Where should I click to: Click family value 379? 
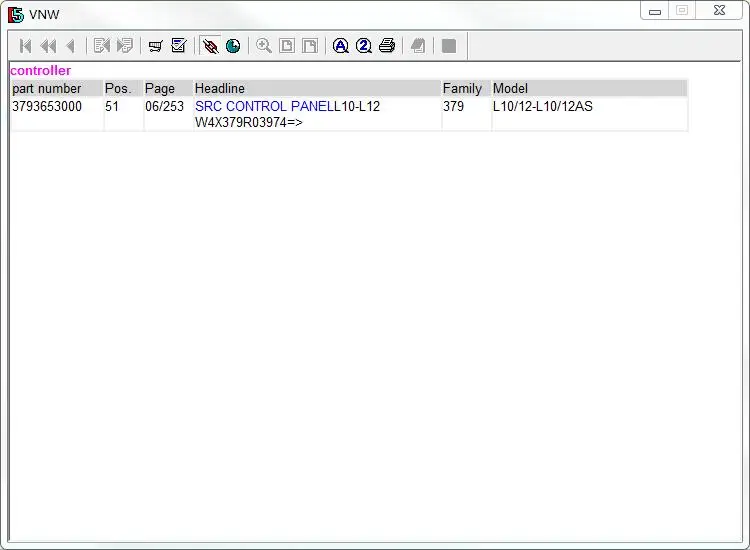point(453,106)
